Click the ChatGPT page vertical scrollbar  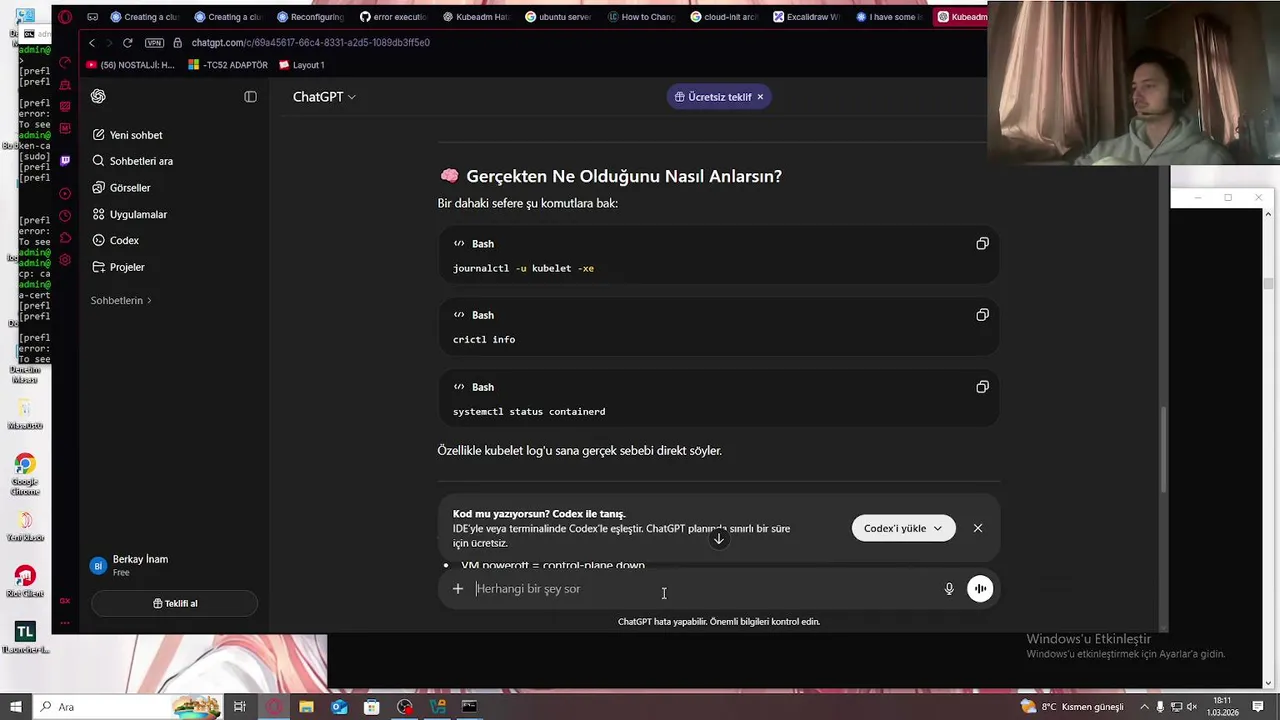click(1163, 449)
